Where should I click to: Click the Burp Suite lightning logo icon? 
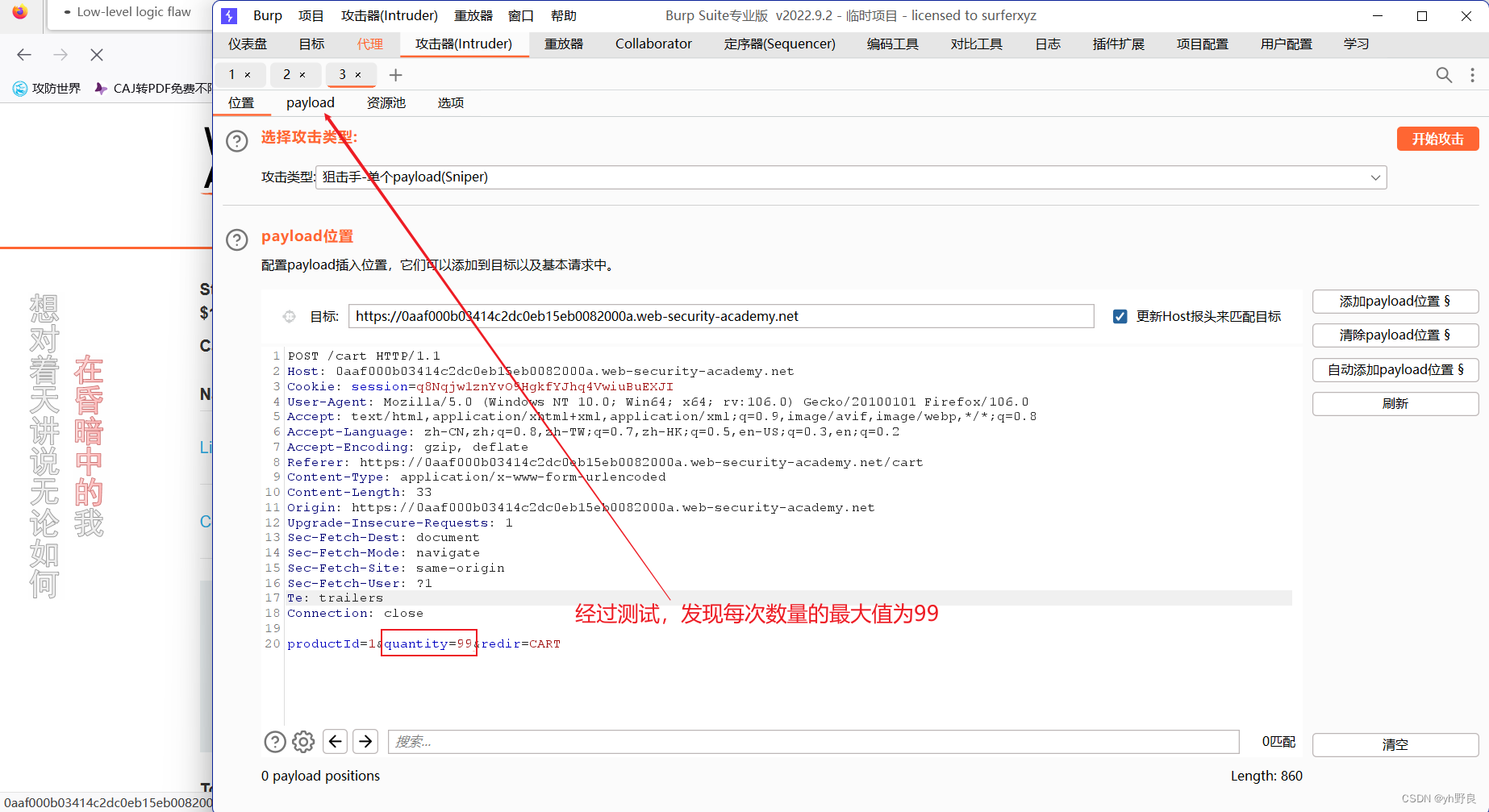pos(229,16)
